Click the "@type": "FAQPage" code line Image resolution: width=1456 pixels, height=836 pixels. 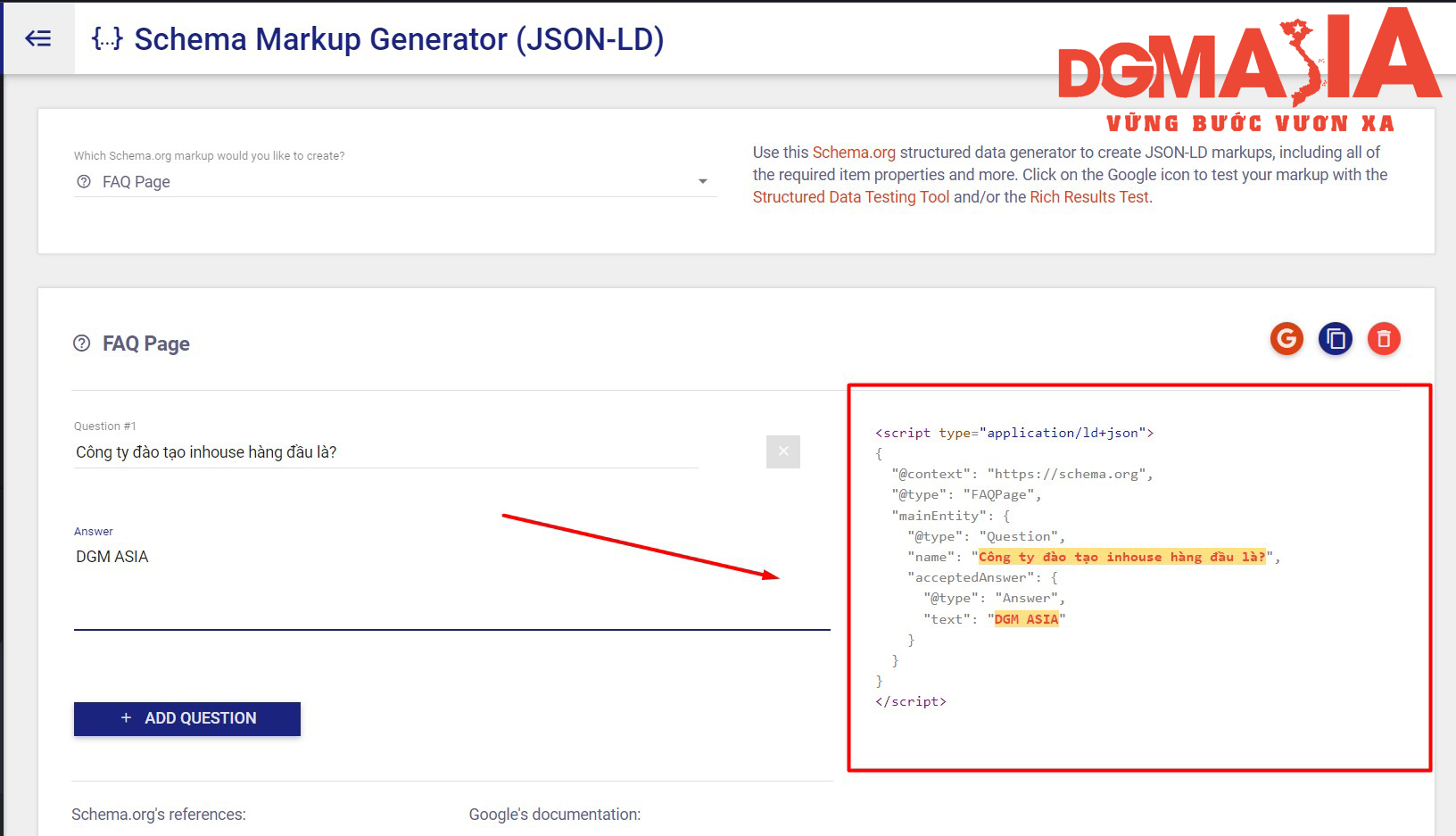(966, 494)
